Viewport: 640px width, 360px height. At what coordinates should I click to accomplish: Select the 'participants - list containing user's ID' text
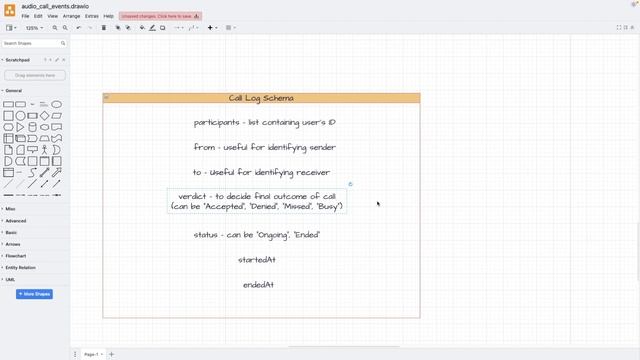pyautogui.click(x=264, y=122)
